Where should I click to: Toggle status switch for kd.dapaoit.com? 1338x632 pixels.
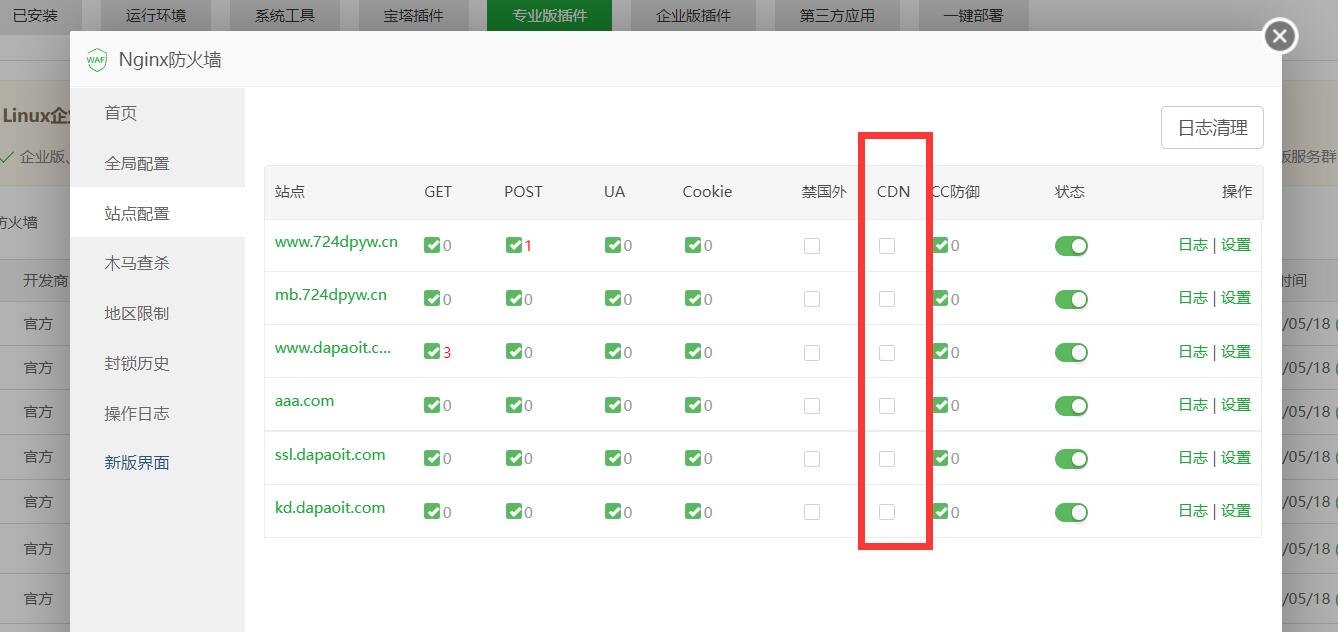(x=1071, y=512)
